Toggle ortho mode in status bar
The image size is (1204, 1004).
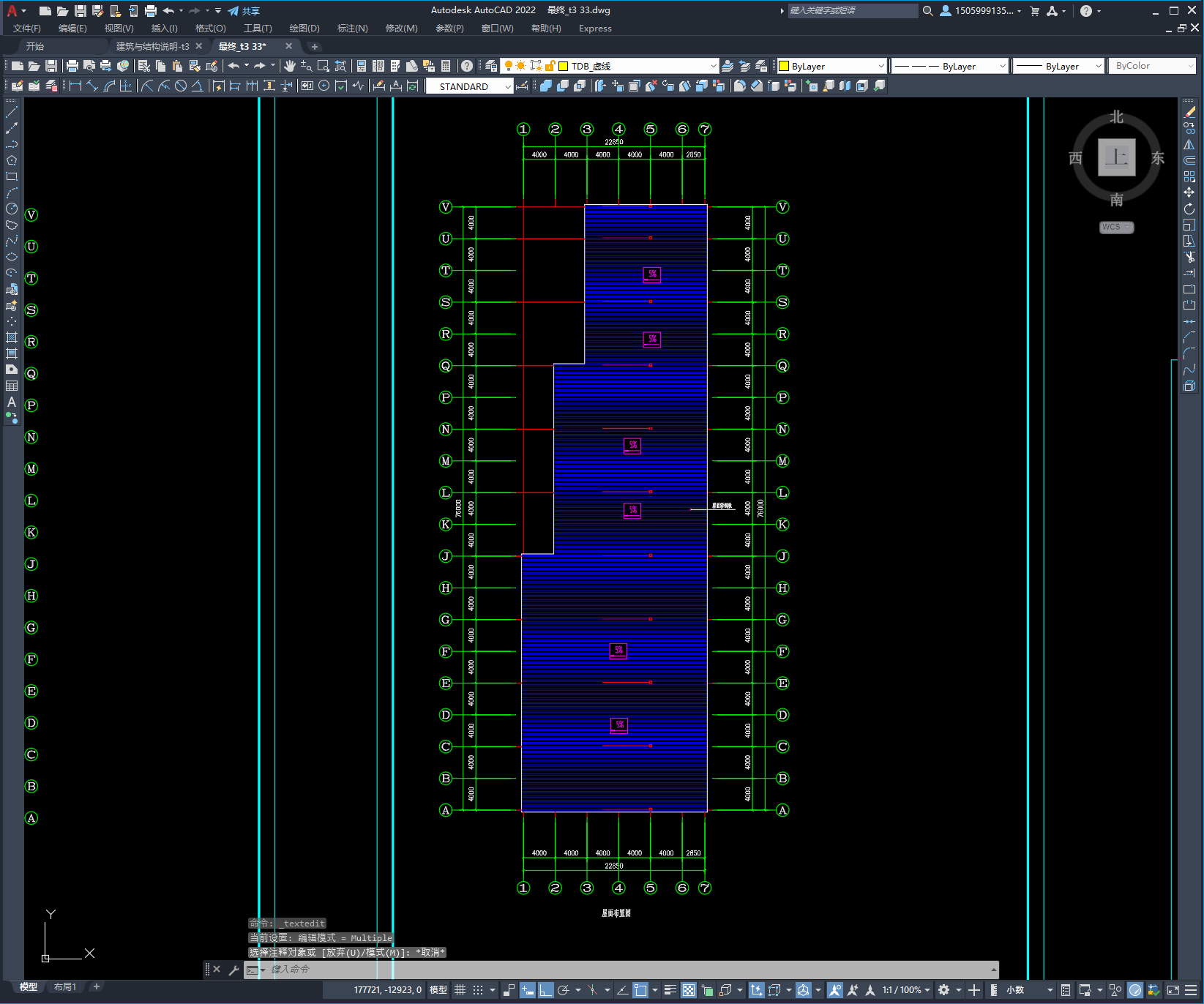(x=545, y=990)
